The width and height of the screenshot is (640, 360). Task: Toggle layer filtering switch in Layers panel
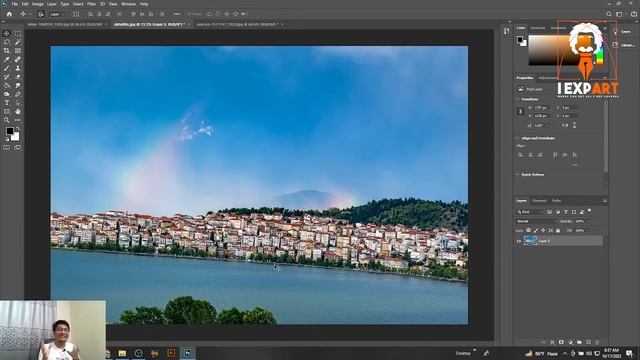(589, 211)
